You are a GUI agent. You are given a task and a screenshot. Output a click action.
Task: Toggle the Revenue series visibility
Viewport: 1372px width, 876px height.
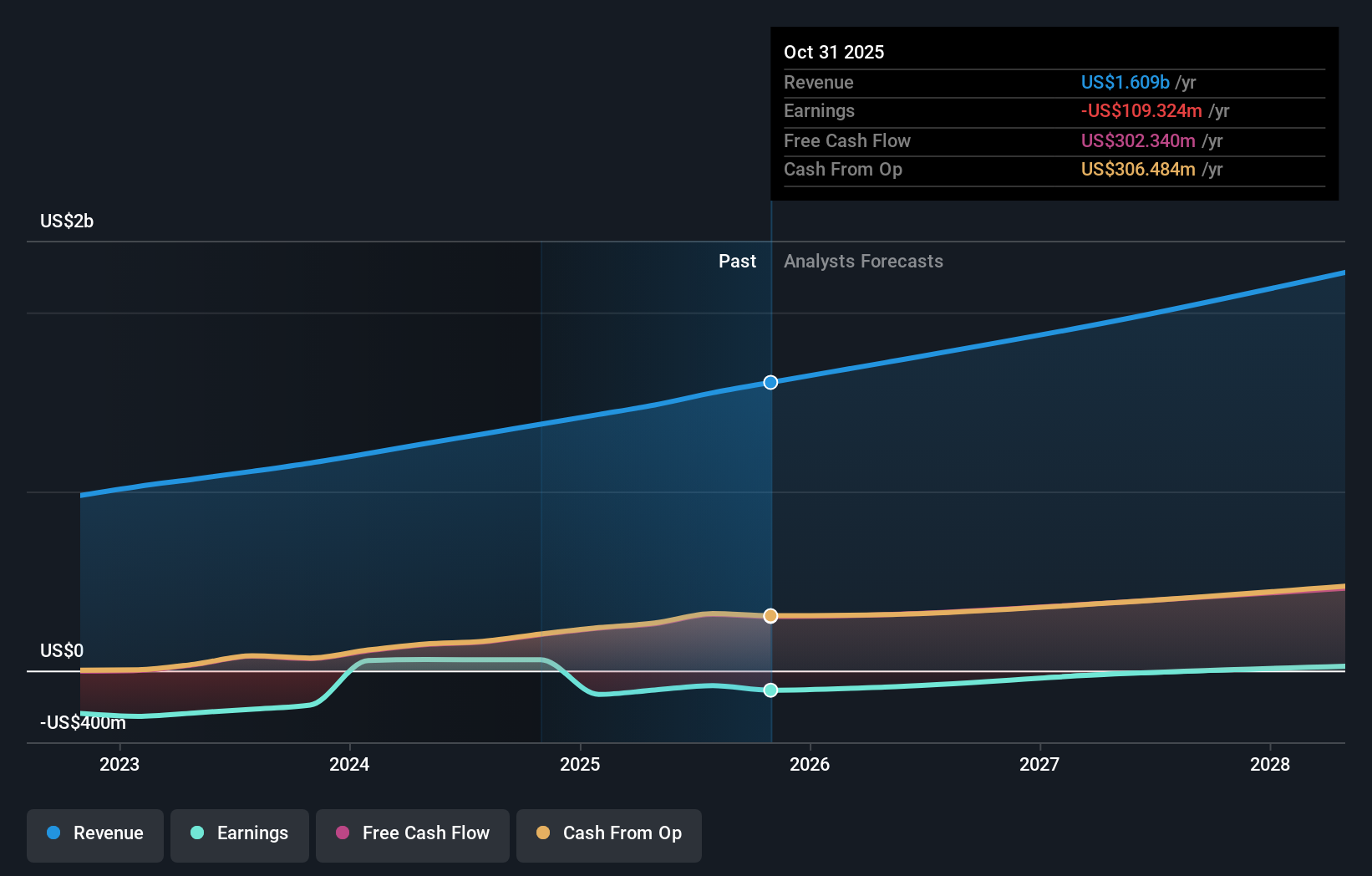(x=94, y=833)
